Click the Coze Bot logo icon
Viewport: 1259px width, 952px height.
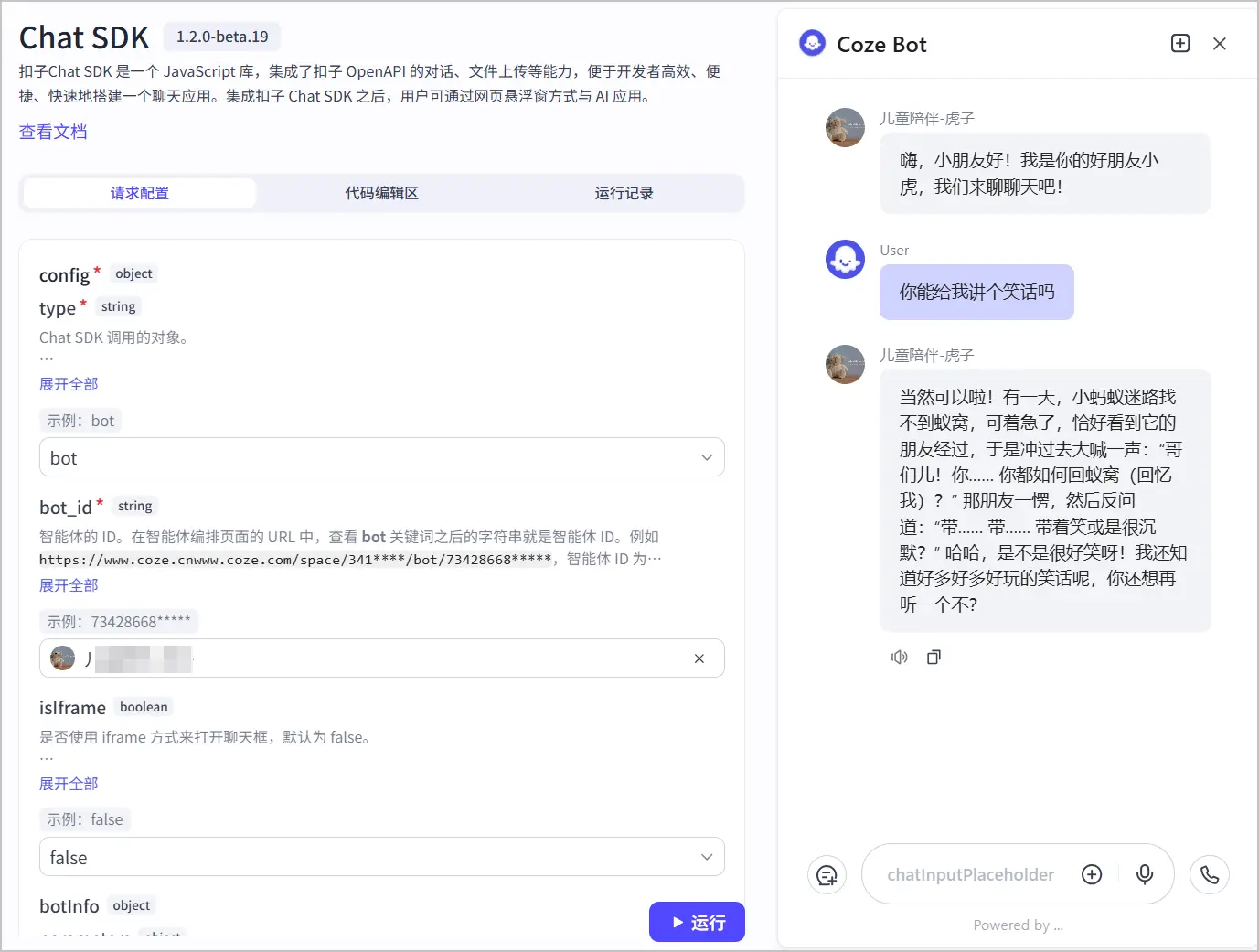point(812,44)
